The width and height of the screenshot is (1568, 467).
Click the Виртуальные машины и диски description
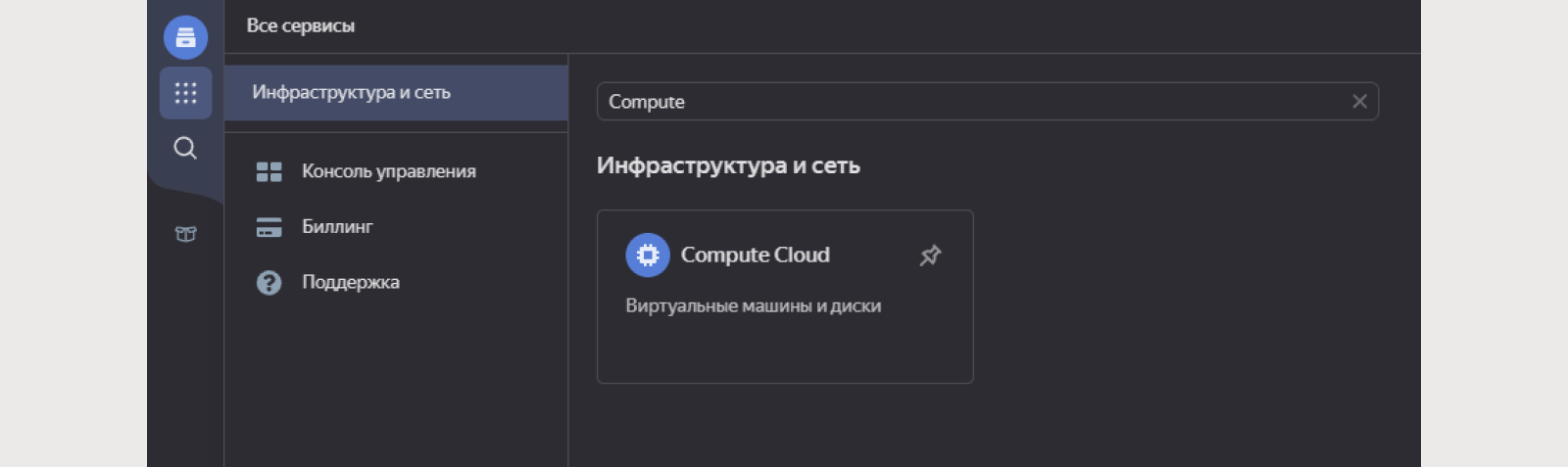753,306
